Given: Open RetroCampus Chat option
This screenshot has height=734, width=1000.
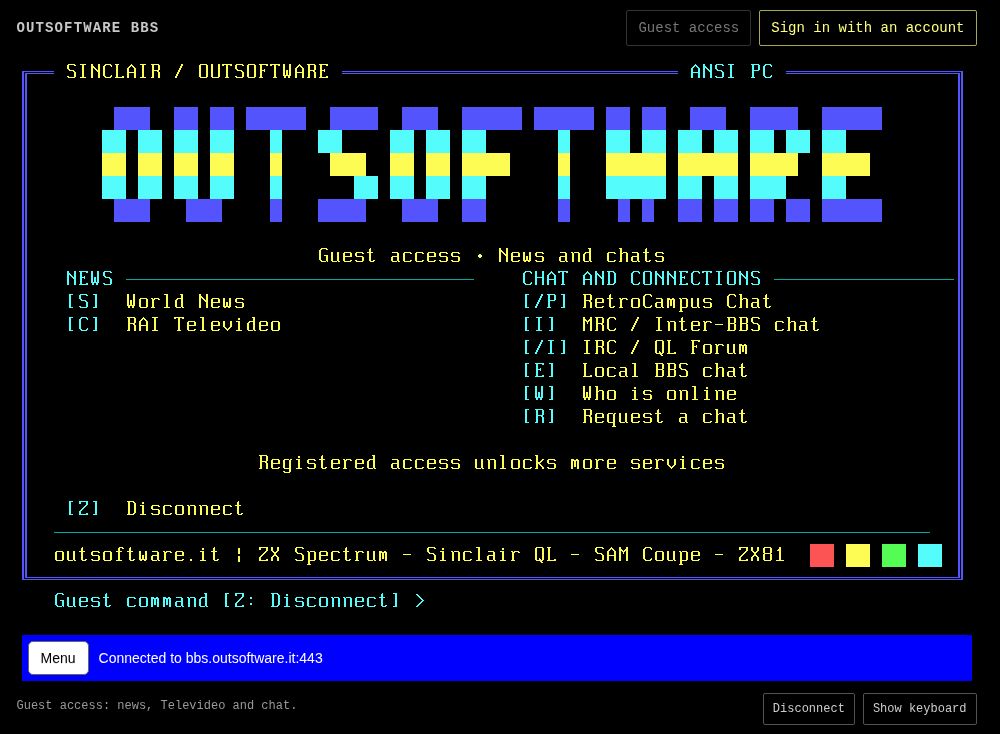Looking at the screenshot, I should click(647, 302).
